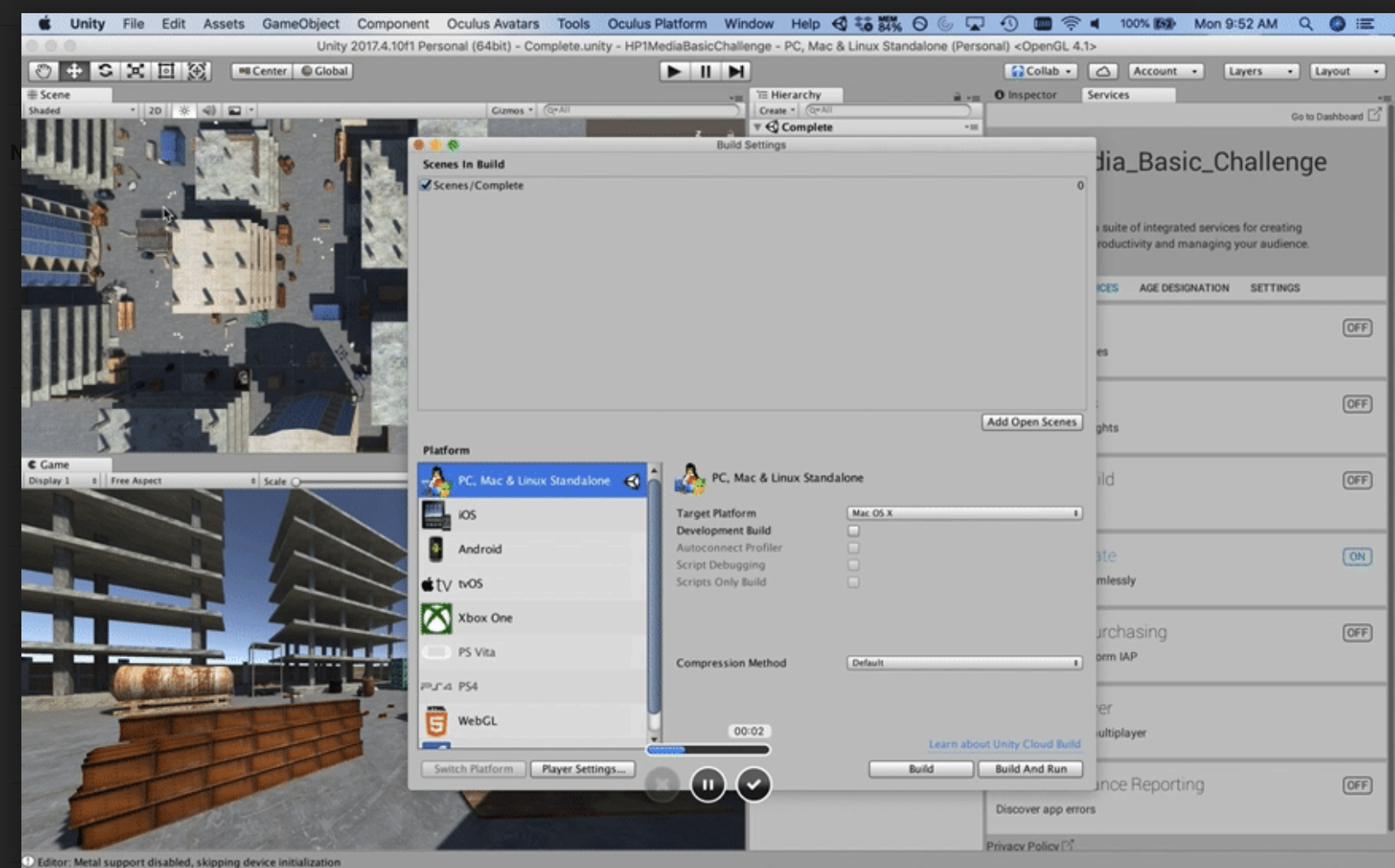This screenshot has height=868, width=1395.
Task: Select the Rotate tool
Action: [105, 71]
